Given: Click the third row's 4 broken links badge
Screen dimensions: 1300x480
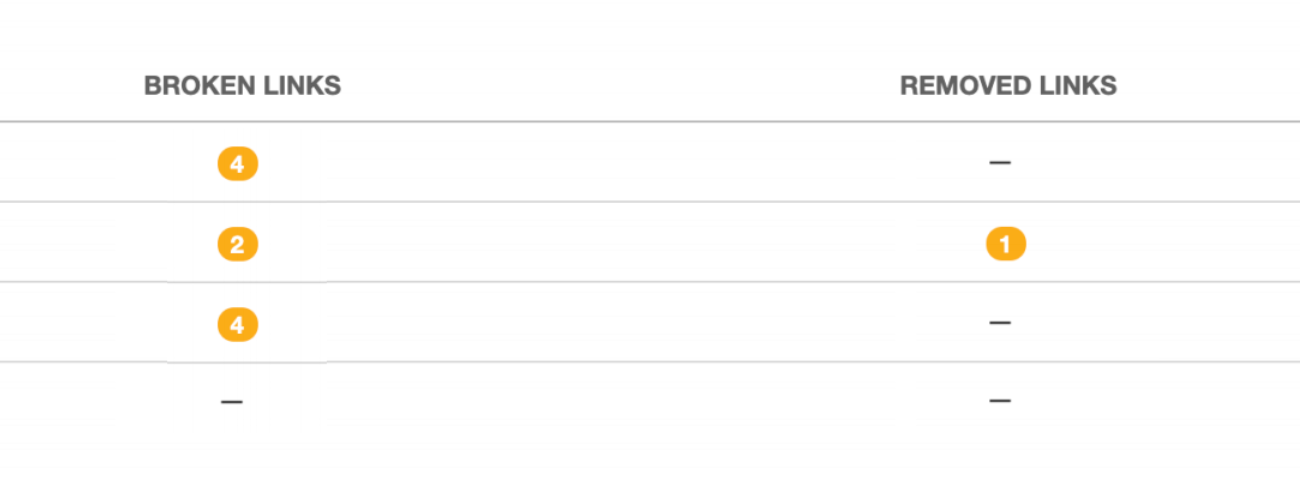Looking at the screenshot, I should [237, 324].
